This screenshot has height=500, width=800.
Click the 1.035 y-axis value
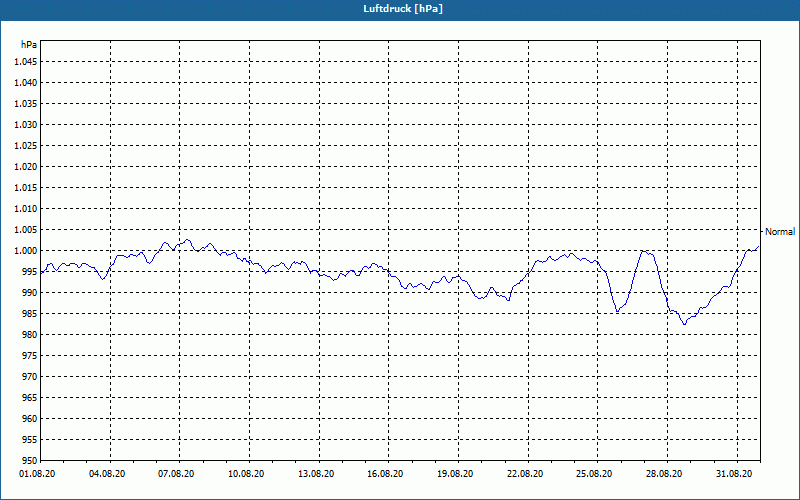[x=26, y=104]
